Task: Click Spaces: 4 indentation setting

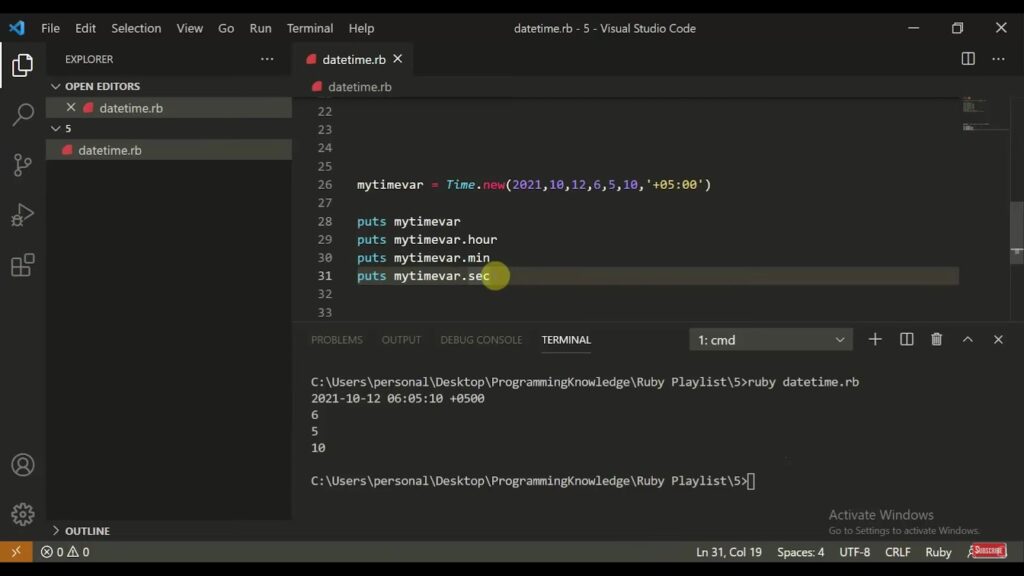Action: point(800,552)
